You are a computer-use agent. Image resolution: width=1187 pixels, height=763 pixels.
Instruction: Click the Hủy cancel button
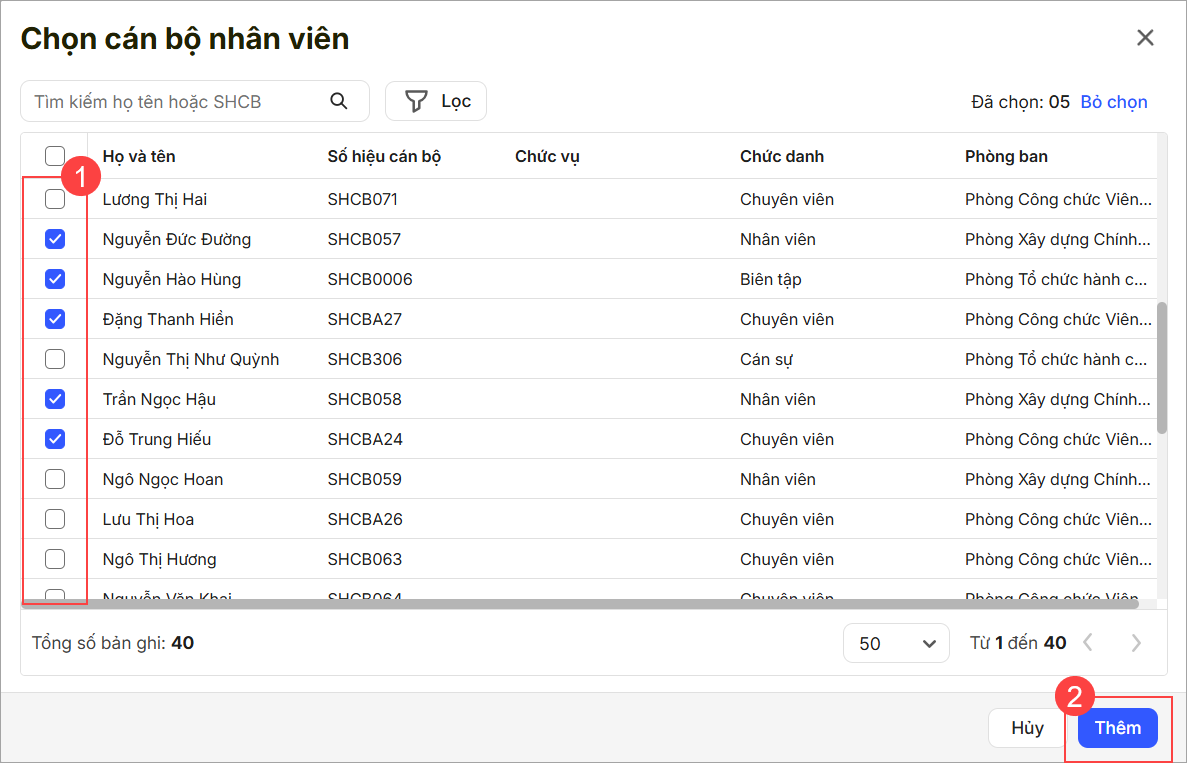[x=1027, y=728]
